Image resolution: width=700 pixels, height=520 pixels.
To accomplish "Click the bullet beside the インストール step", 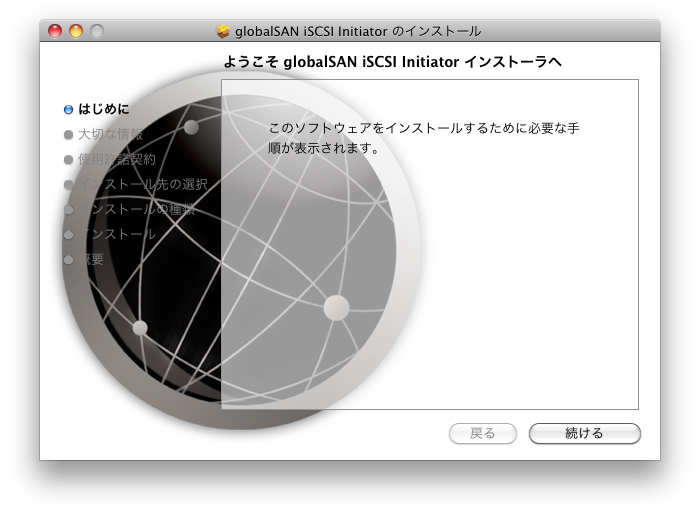I will [x=68, y=234].
